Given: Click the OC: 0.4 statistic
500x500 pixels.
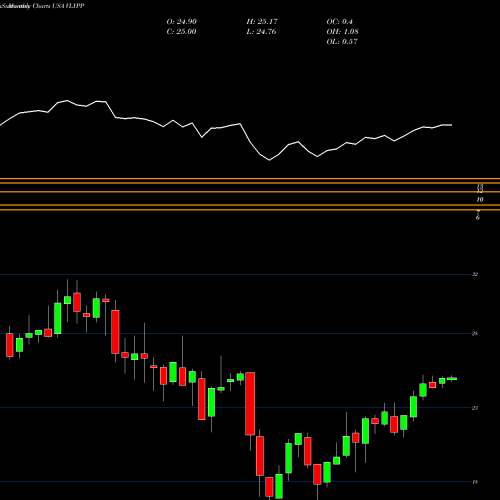Looking at the screenshot, I should point(339,22).
